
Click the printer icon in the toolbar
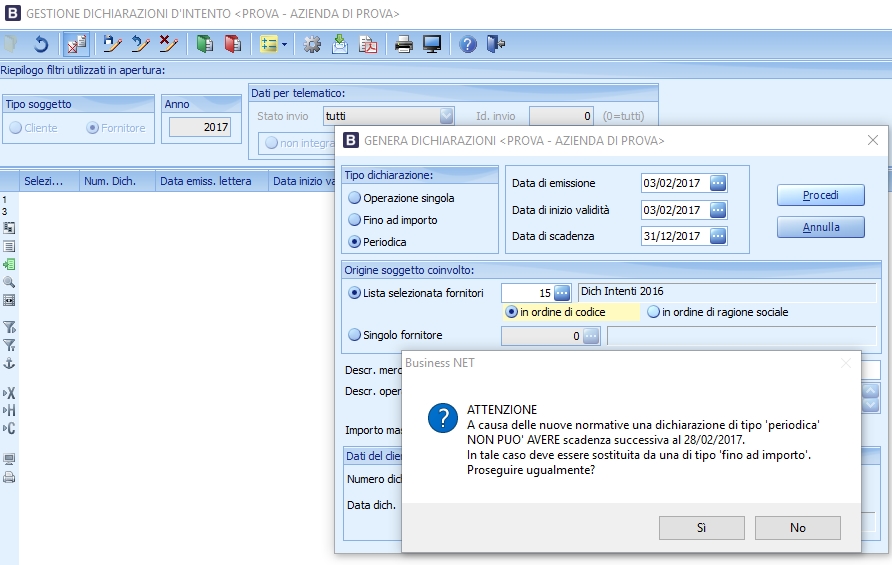pyautogui.click(x=404, y=44)
